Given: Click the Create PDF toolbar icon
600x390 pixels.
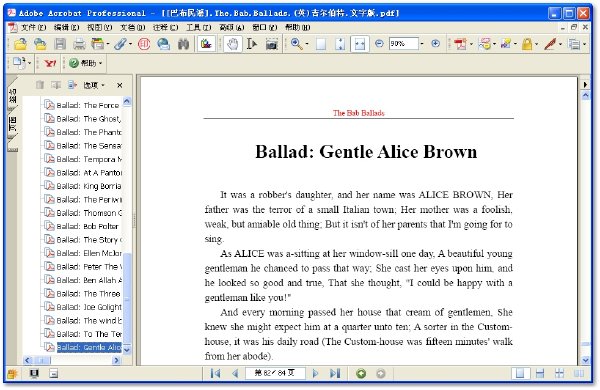Looking at the screenshot, I should [460, 44].
